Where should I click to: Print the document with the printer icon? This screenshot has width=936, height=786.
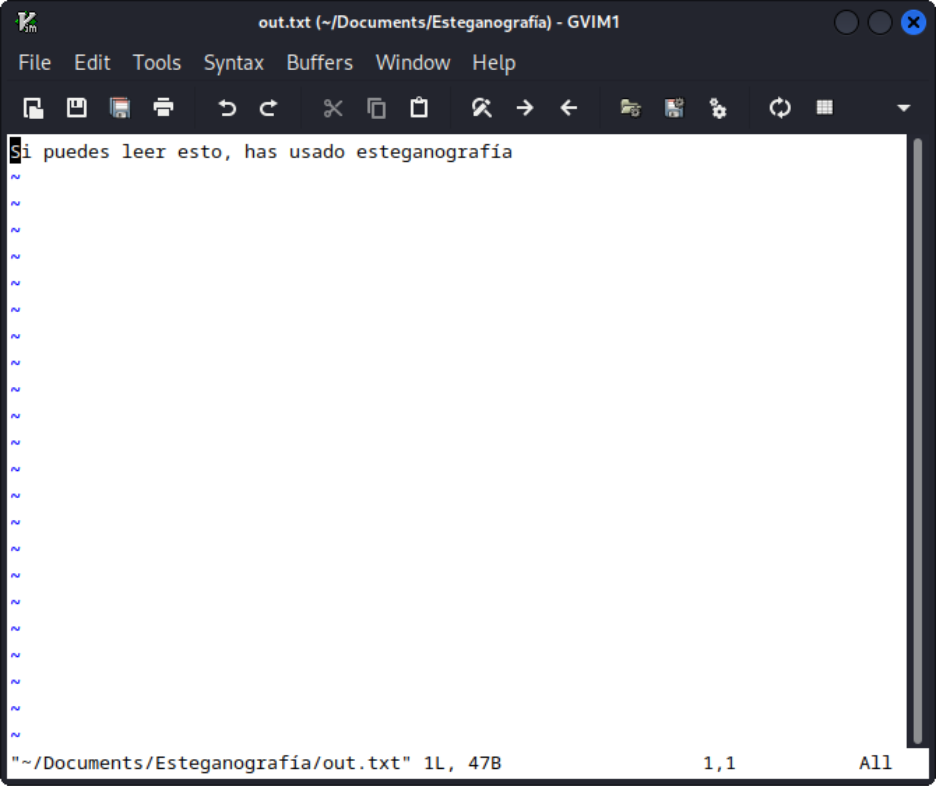(163, 108)
